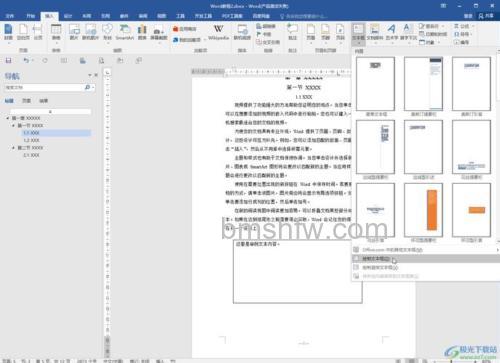
Task: Open the Drop Cap (首字下沉) dropdown
Action: click(408, 33)
